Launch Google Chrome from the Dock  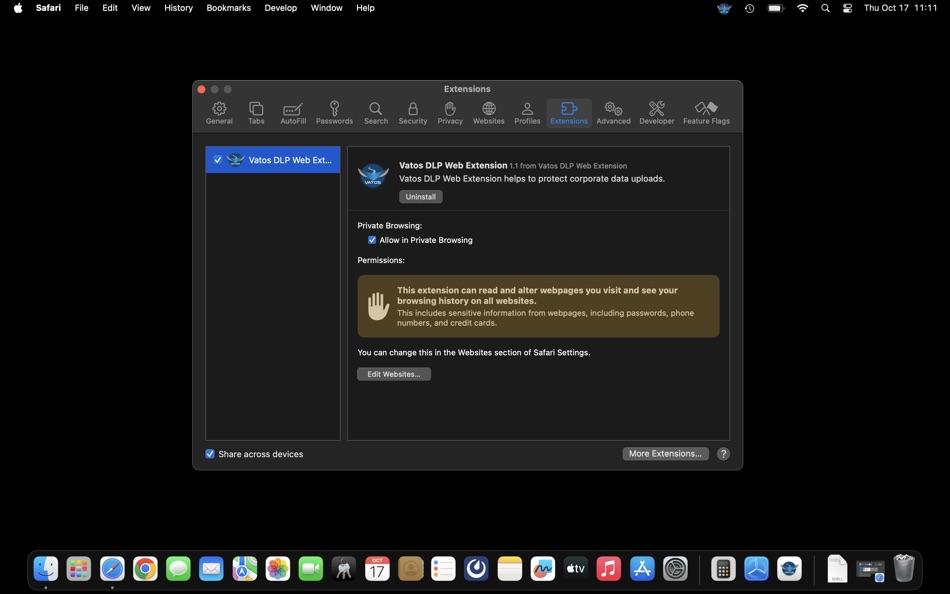click(145, 569)
